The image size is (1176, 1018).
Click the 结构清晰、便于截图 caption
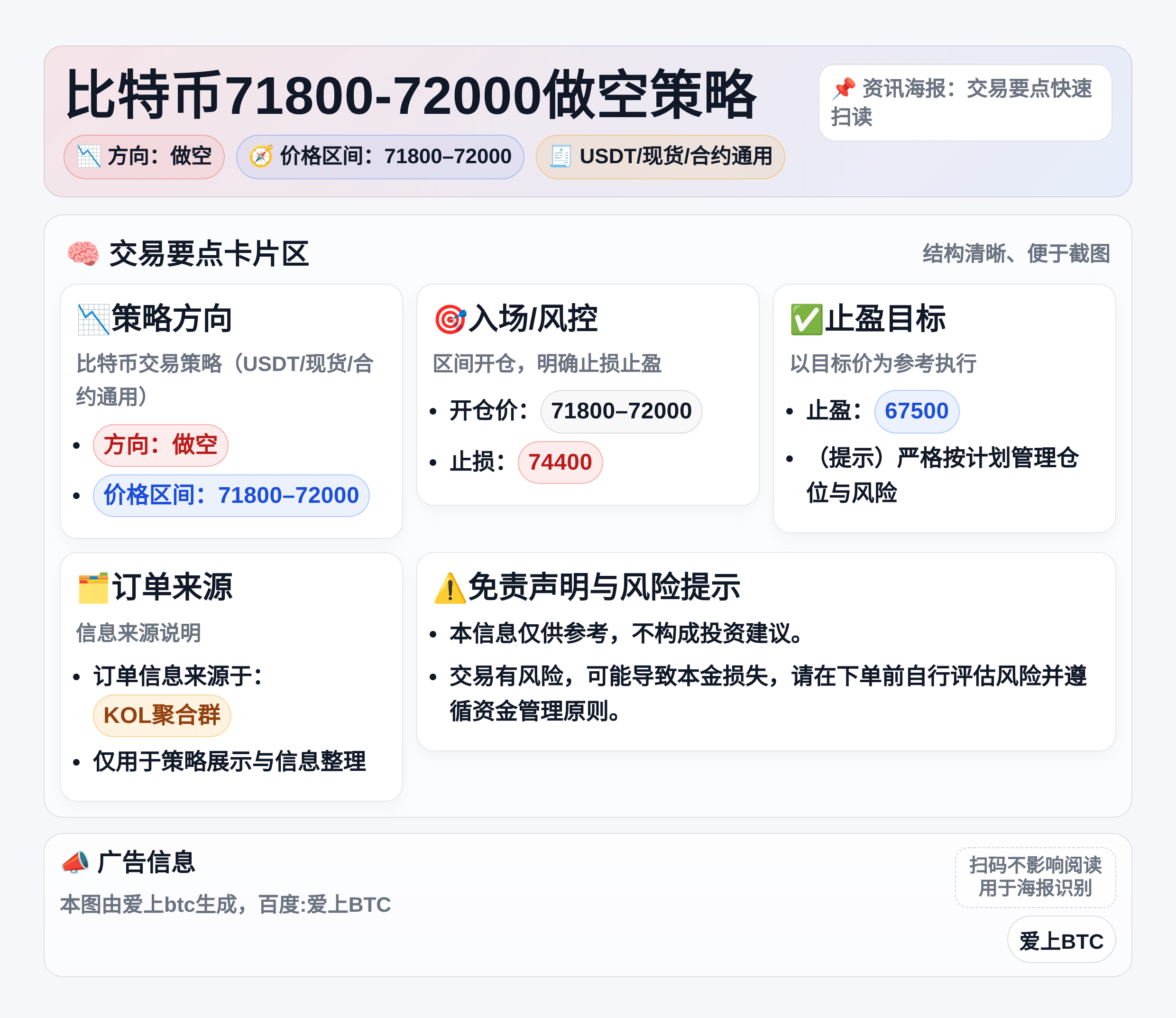1016,253
